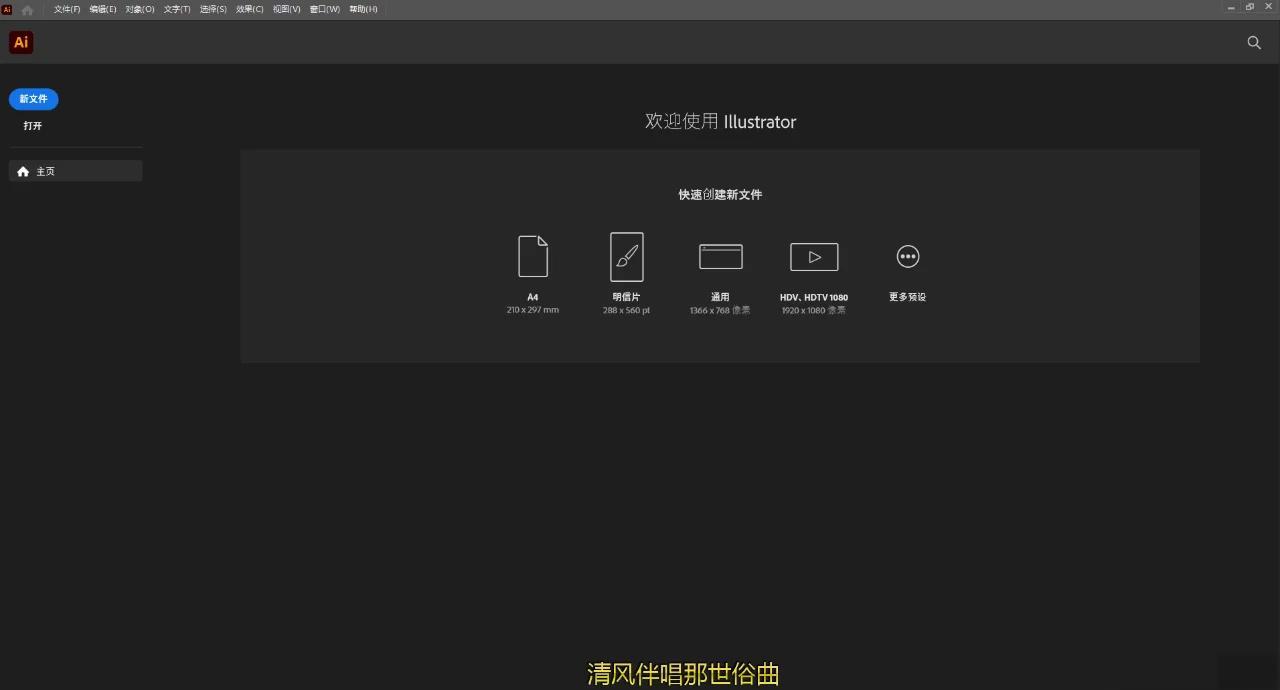Click the 新文件 new file button
This screenshot has width=1280, height=690.
click(x=34, y=99)
